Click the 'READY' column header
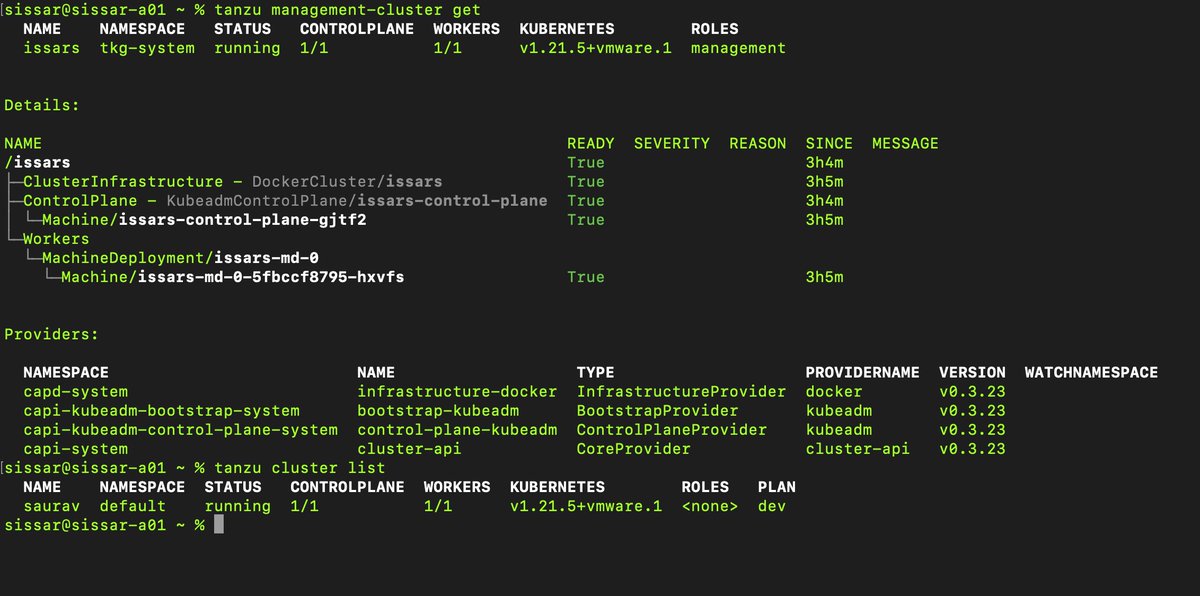Viewport: 1200px width, 596px height. pyautogui.click(x=591, y=143)
